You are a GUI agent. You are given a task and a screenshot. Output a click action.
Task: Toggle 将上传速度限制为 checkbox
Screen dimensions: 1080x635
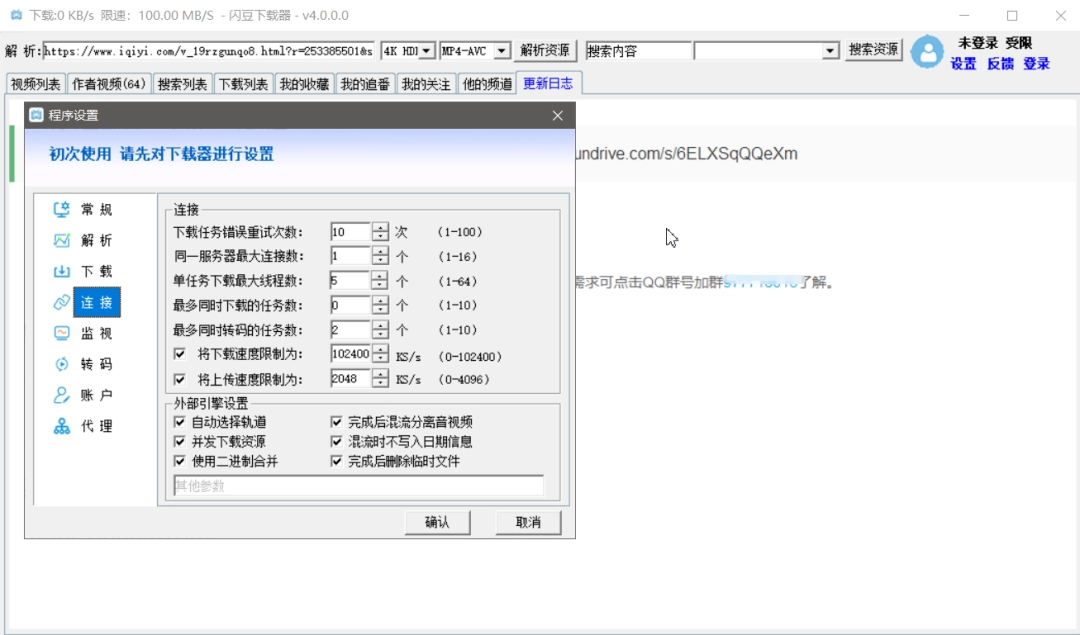click(x=180, y=379)
